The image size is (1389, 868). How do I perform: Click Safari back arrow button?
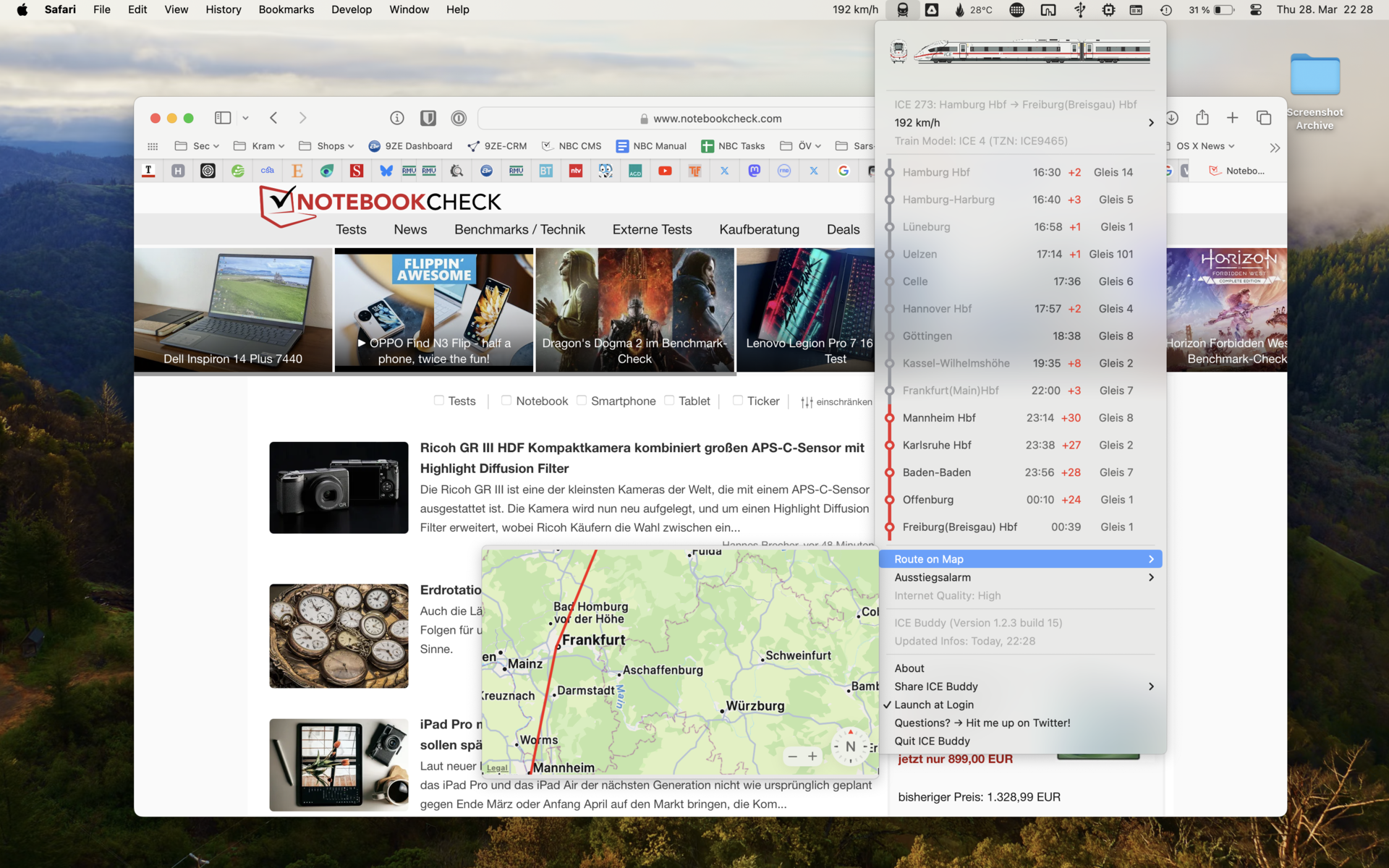[273, 118]
